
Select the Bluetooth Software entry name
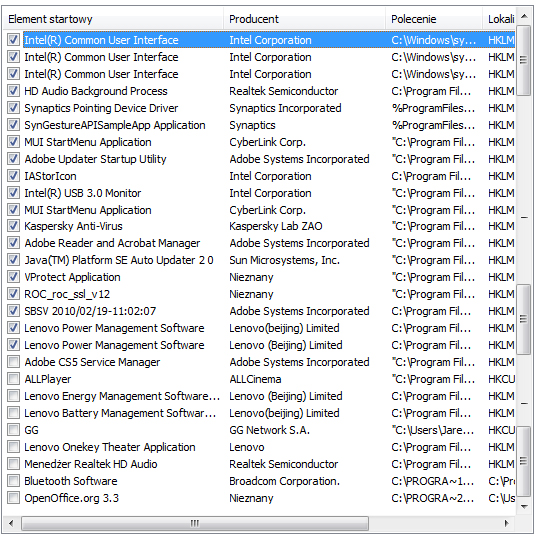click(x=71, y=481)
